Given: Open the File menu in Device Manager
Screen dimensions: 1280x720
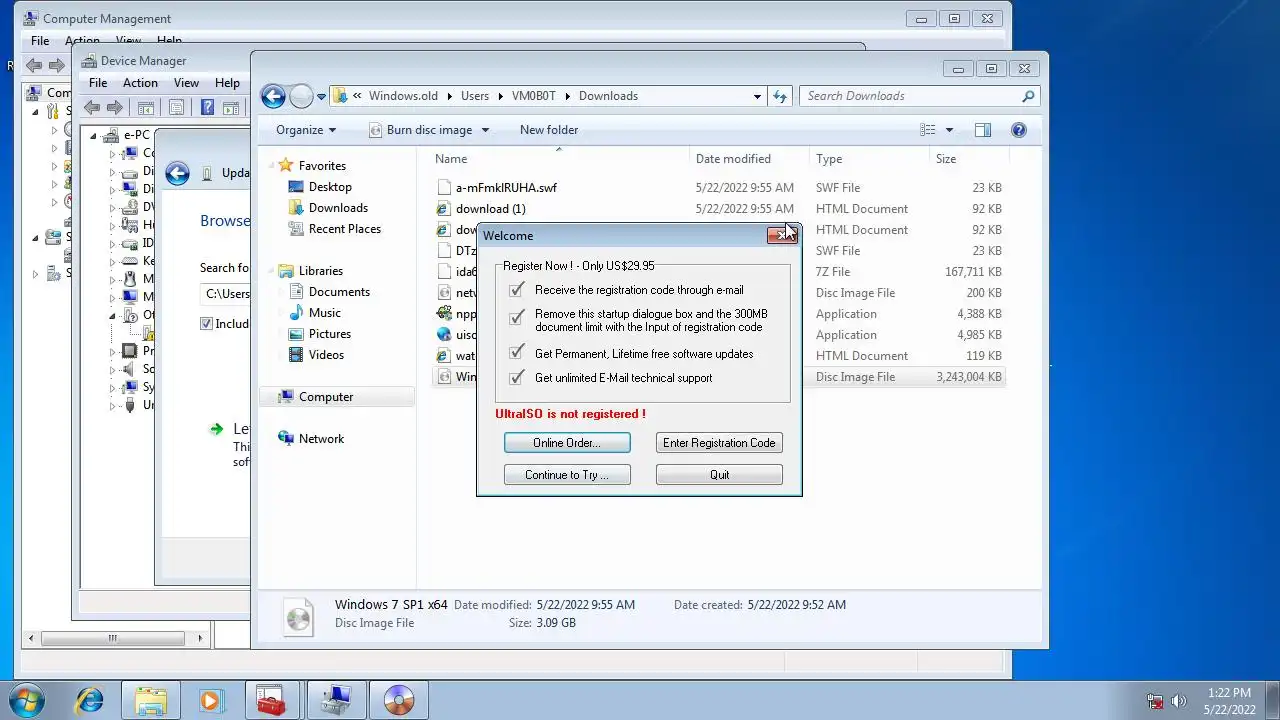Looking at the screenshot, I should click(98, 83).
